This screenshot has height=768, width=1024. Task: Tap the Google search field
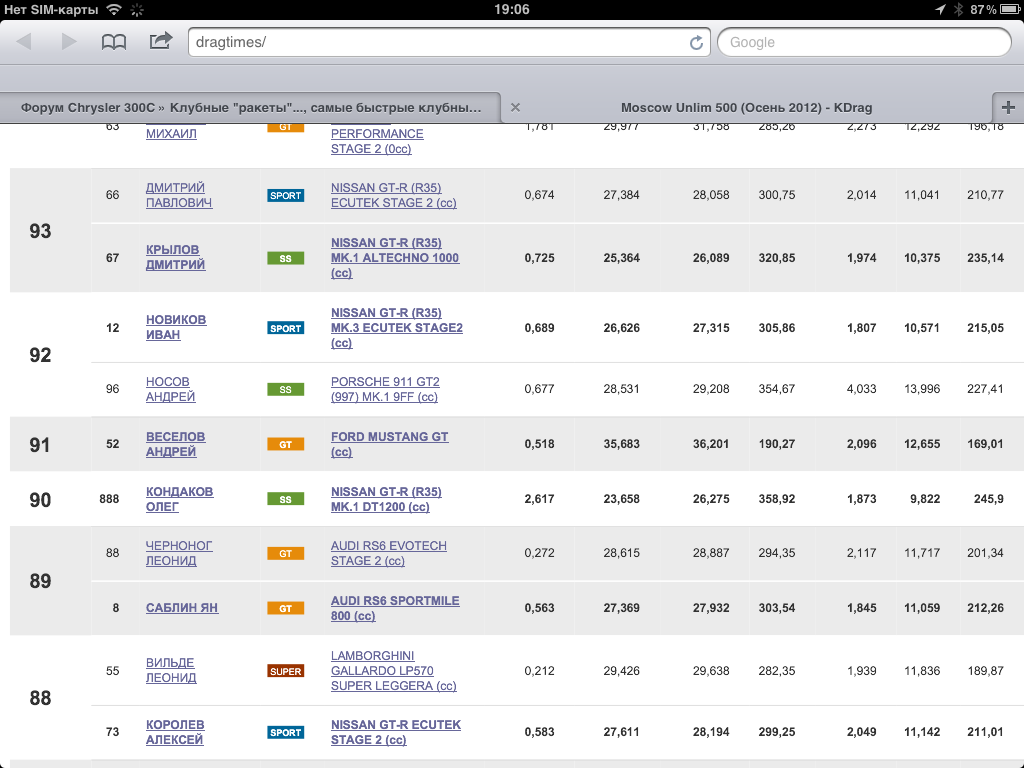[x=864, y=42]
